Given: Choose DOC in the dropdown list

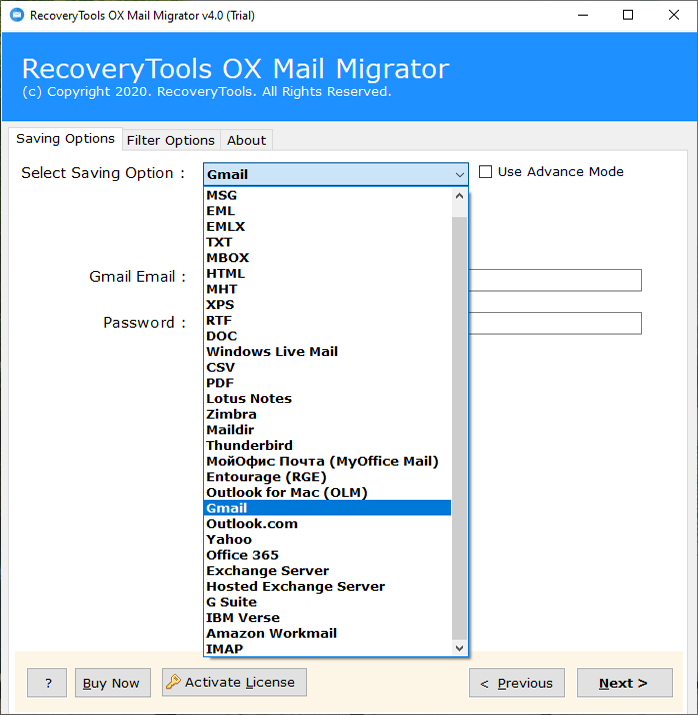Looking at the screenshot, I should pos(327,336).
